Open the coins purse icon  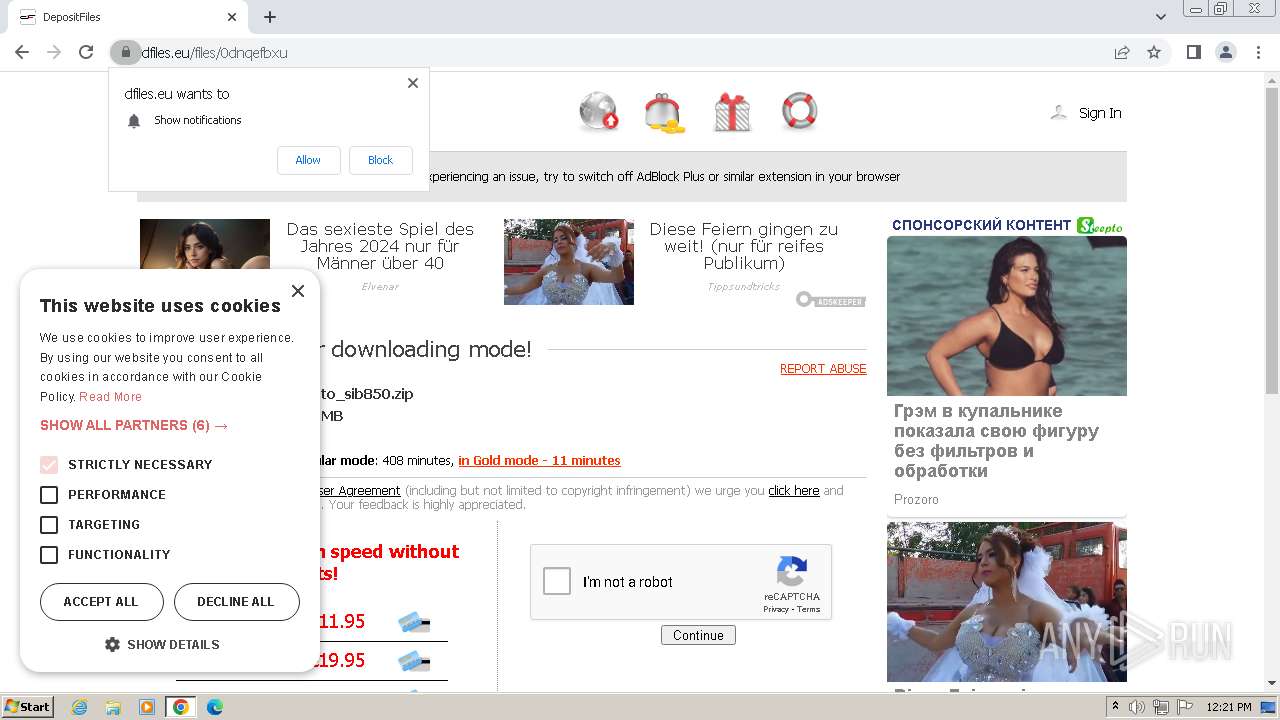click(x=664, y=113)
